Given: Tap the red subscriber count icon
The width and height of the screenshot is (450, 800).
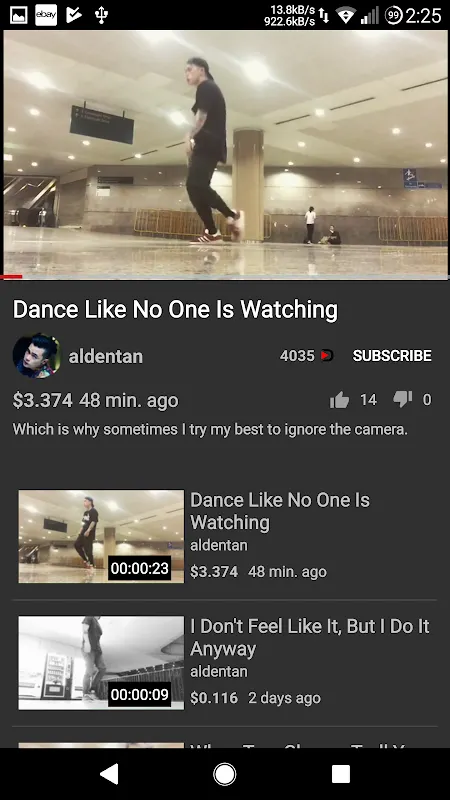Looking at the screenshot, I should (x=327, y=356).
